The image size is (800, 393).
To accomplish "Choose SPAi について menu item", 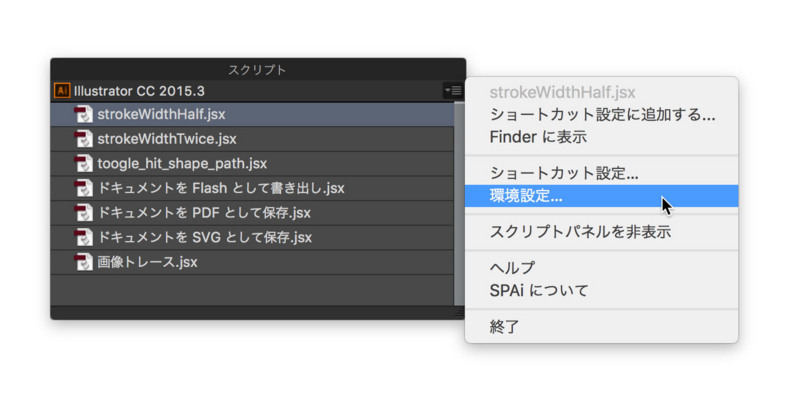I will tap(602, 291).
